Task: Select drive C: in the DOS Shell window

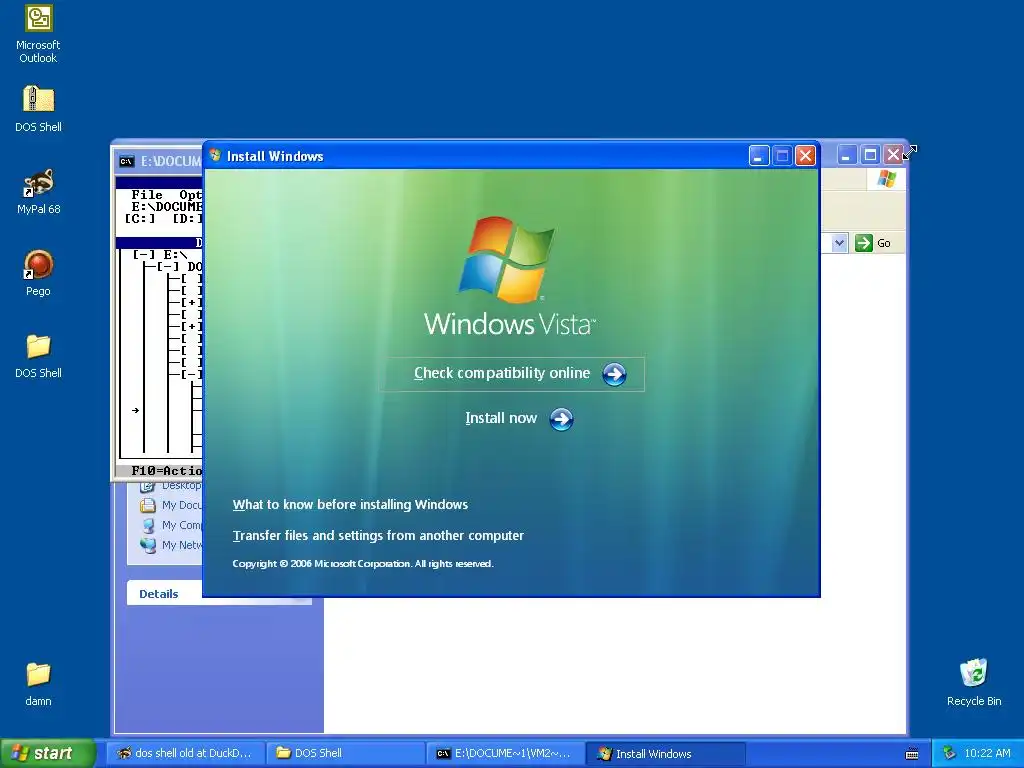Action: (x=140, y=219)
